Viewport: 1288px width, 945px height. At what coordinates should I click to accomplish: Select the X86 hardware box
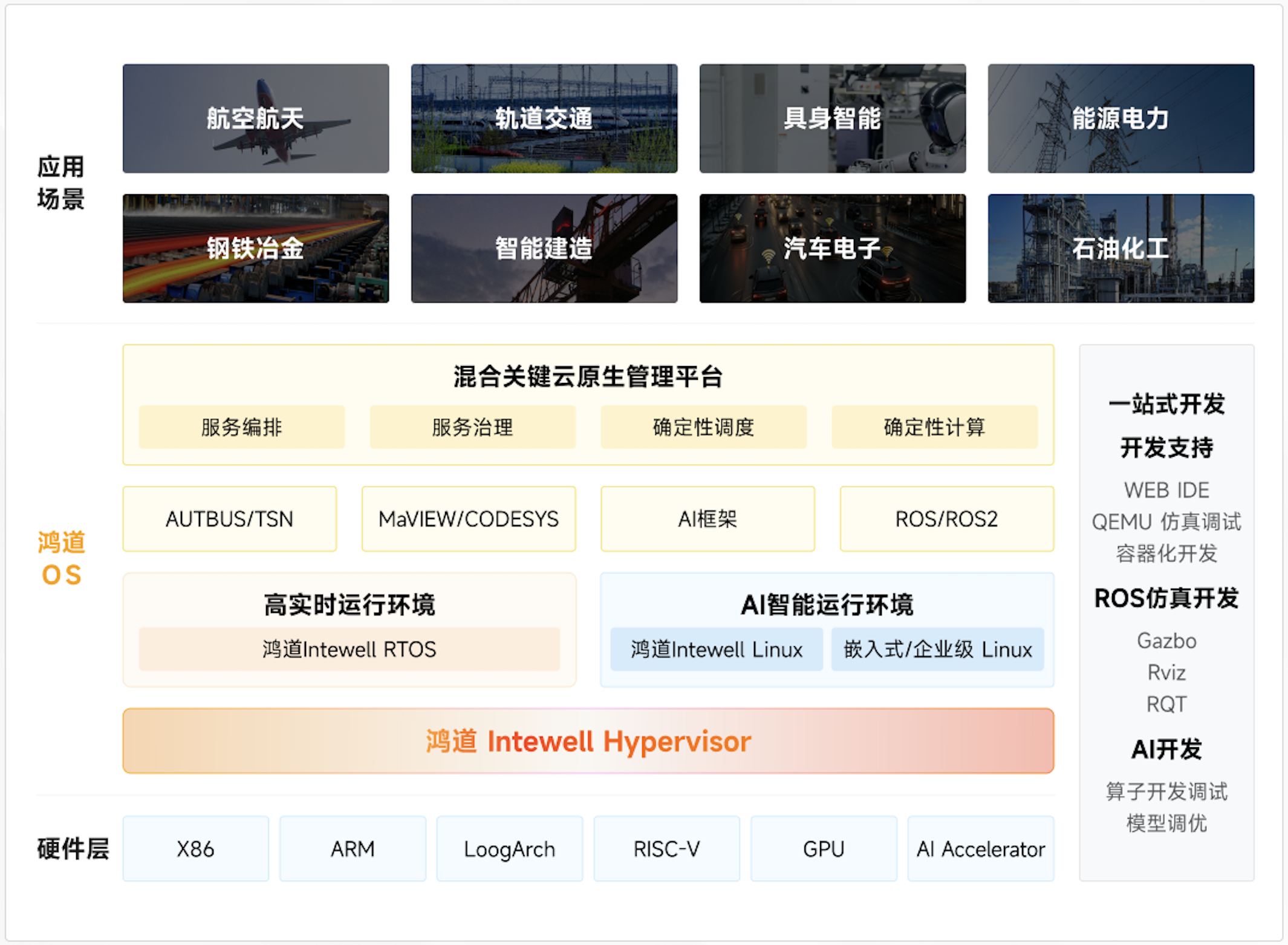(196, 849)
